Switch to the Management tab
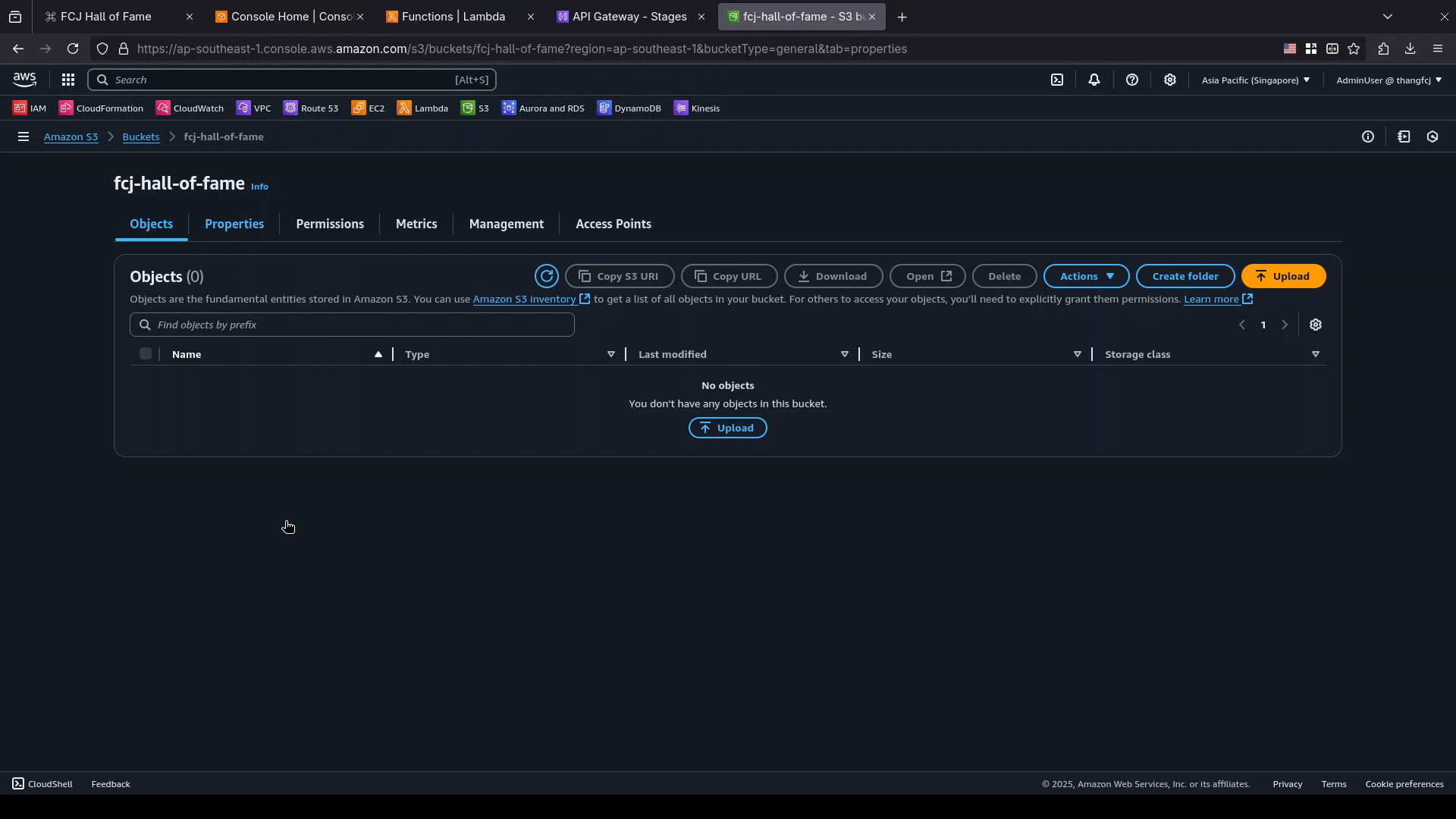 507,224
